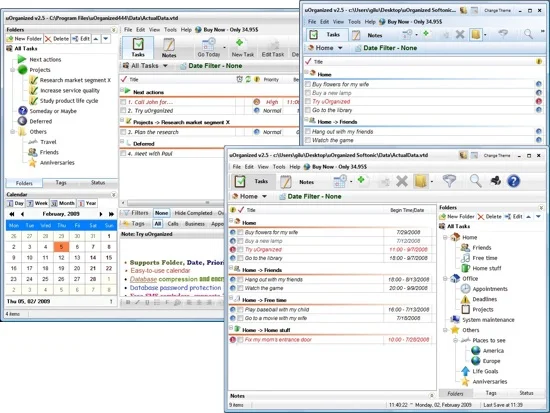Collapse the Home -> Free time group in front window
550x413 pixels.
click(231, 299)
